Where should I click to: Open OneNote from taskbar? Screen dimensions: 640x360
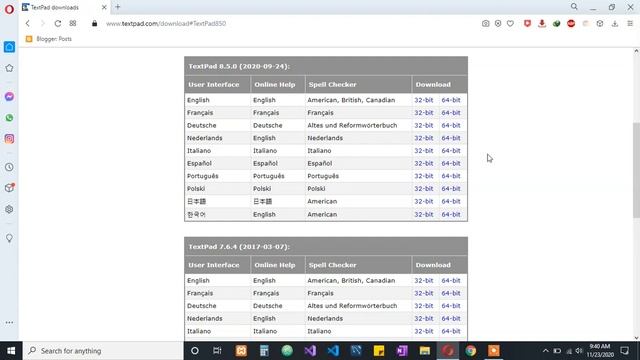402,351
